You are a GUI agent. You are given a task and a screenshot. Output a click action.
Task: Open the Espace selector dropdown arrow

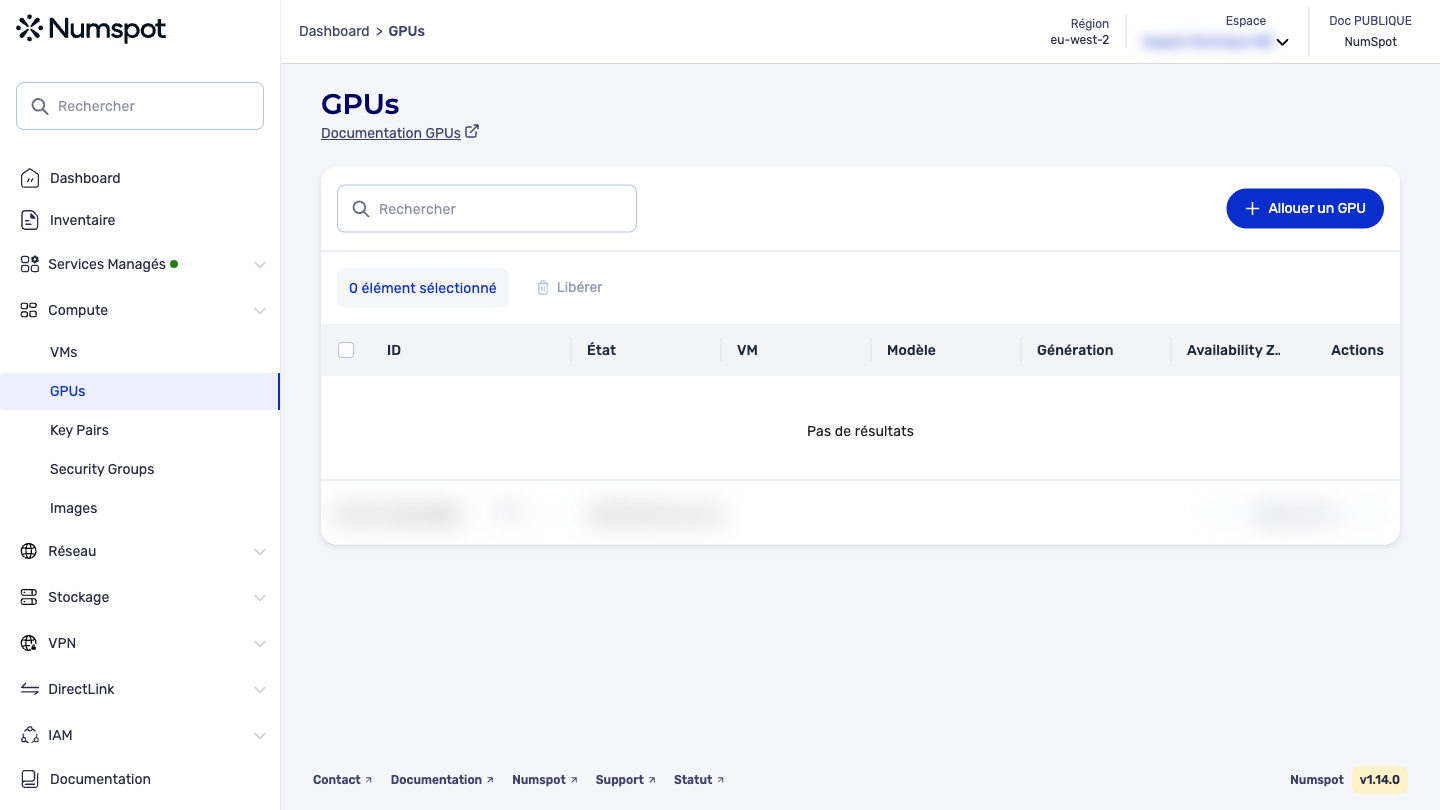pos(1282,42)
